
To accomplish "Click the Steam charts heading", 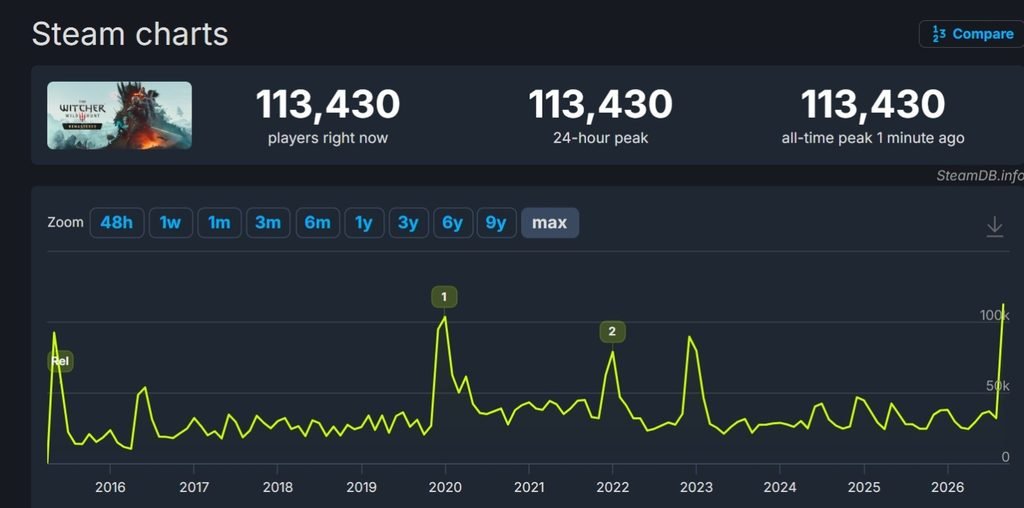I will point(130,34).
